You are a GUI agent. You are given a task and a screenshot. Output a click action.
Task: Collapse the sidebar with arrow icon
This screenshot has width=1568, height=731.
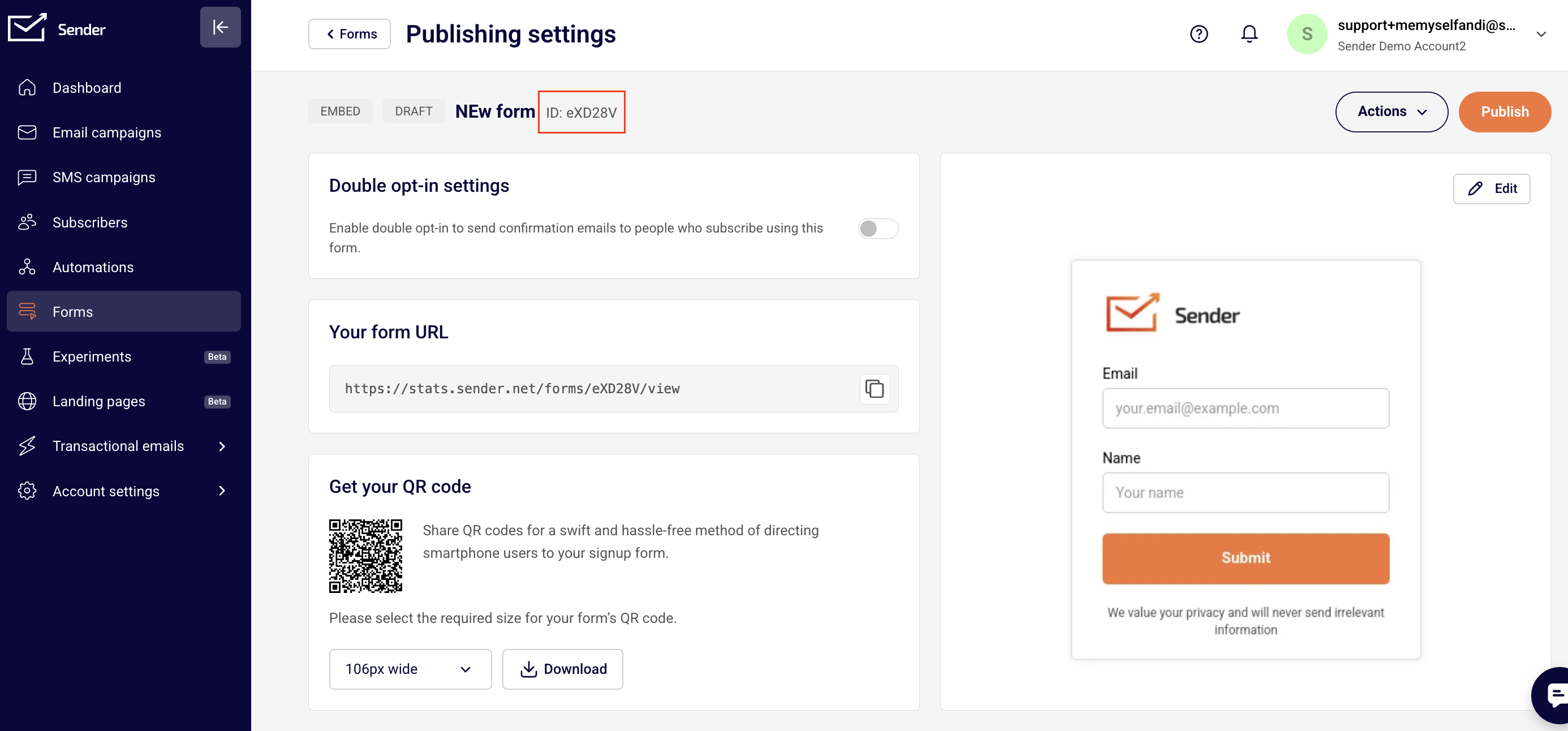(219, 27)
